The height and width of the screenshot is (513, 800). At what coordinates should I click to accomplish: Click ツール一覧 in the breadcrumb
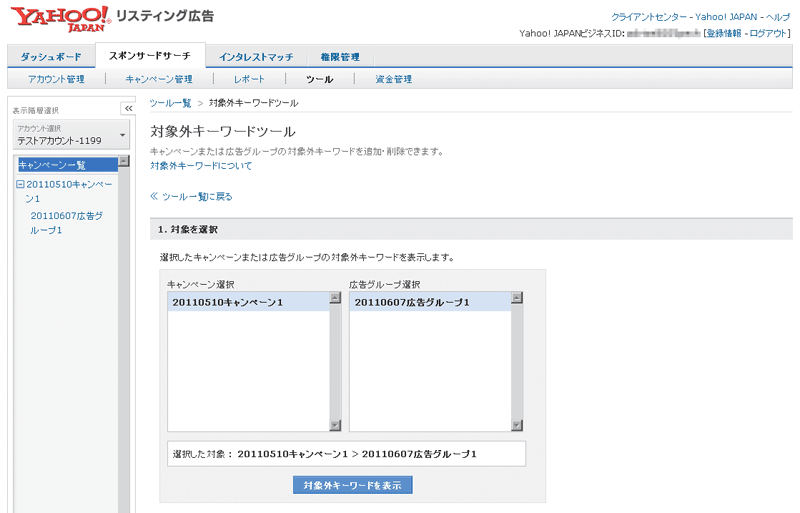(170, 103)
